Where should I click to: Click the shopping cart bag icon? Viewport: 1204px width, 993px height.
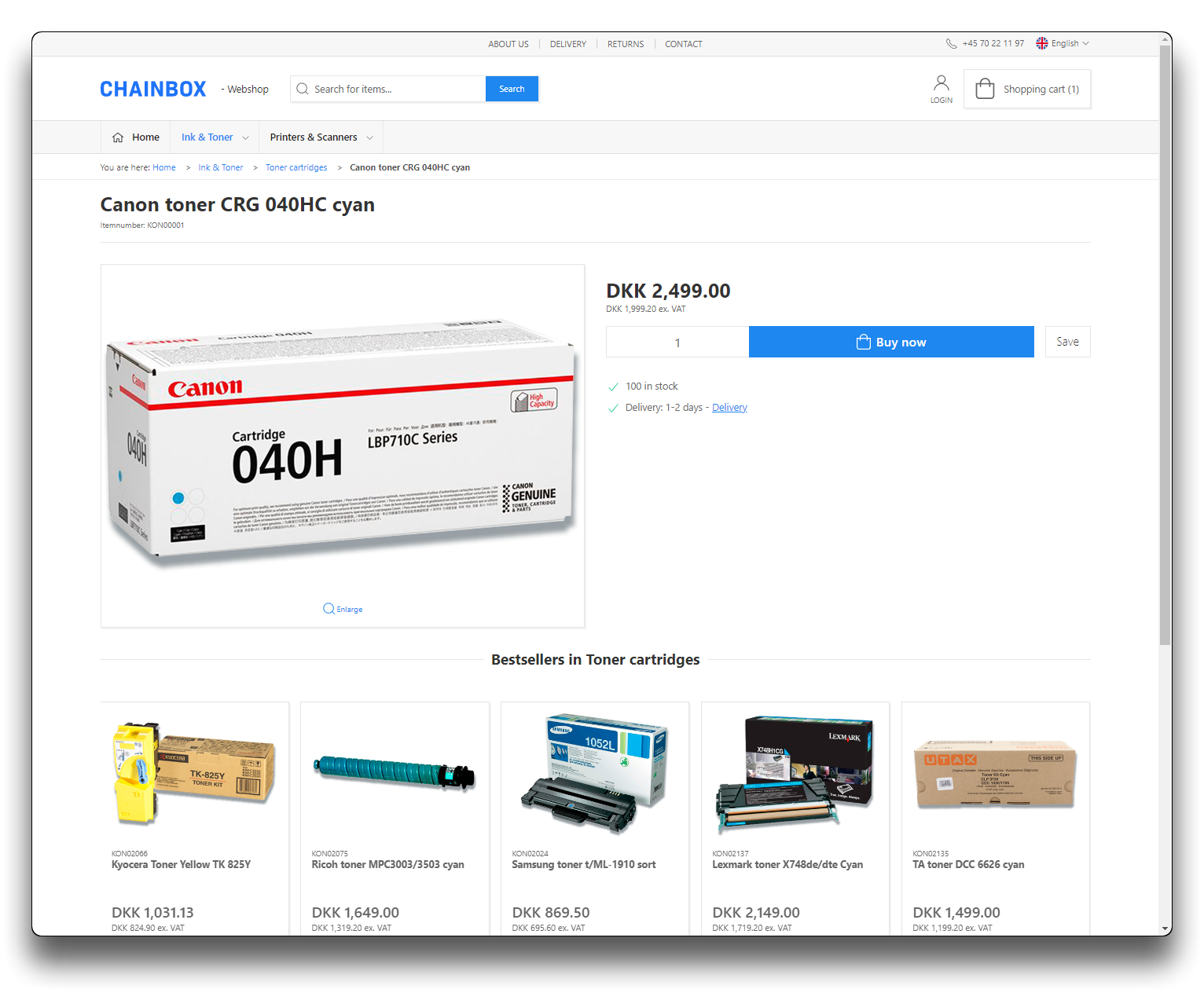click(985, 89)
